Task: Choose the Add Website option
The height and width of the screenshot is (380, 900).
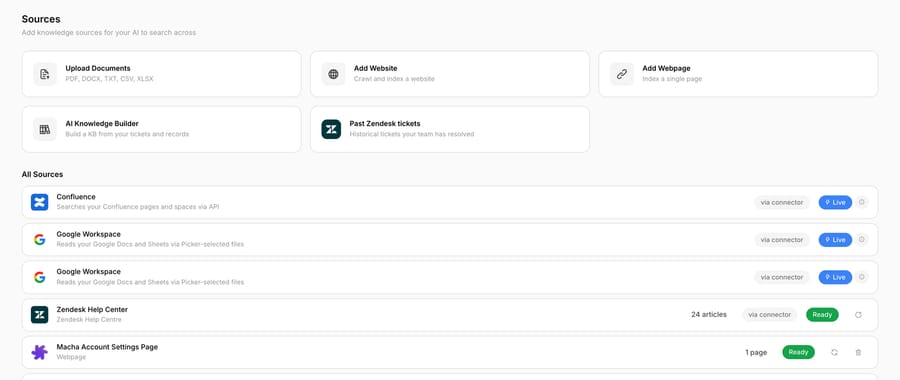Action: click(x=449, y=74)
